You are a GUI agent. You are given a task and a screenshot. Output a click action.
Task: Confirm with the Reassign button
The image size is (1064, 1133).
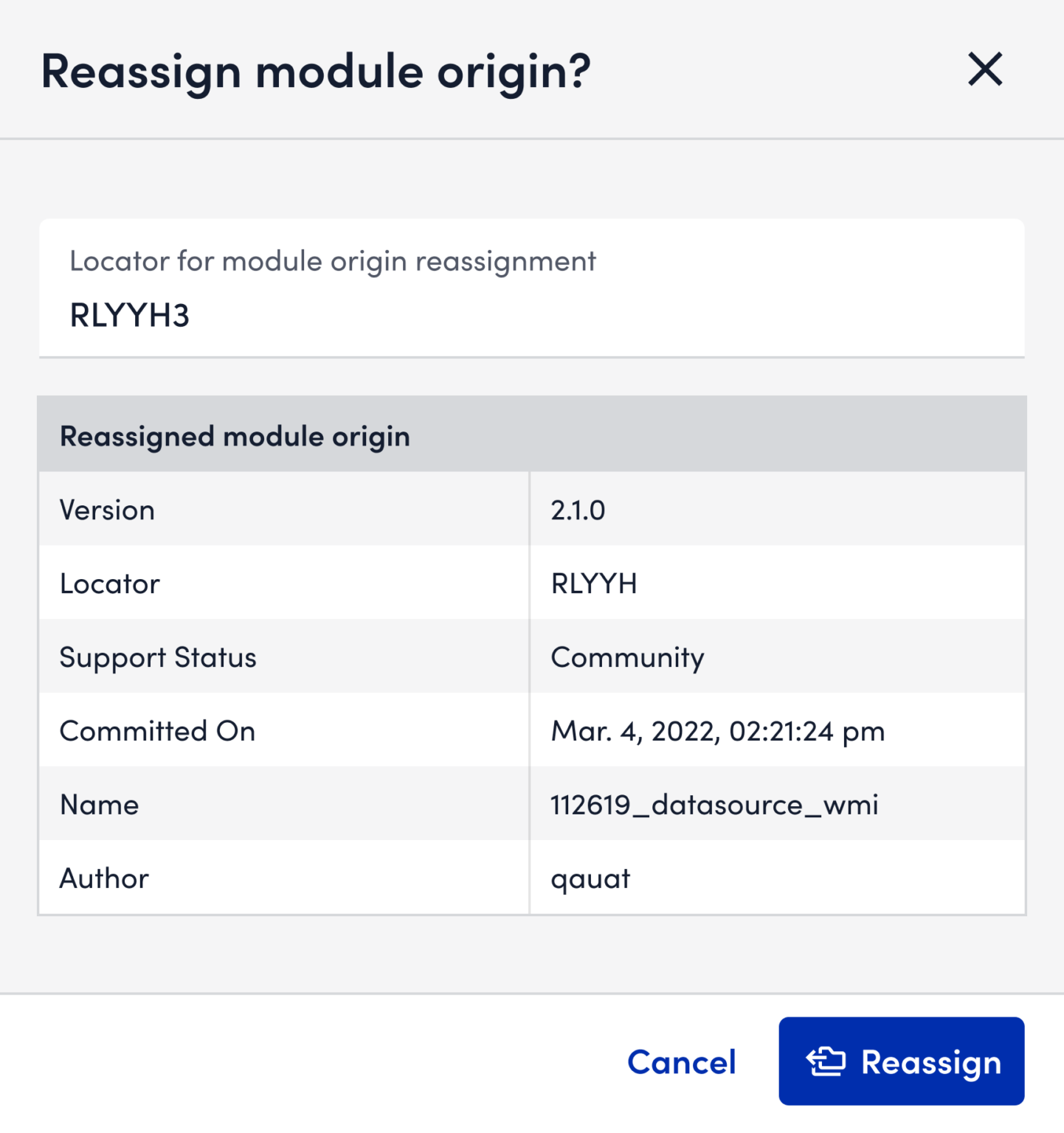point(902,1062)
